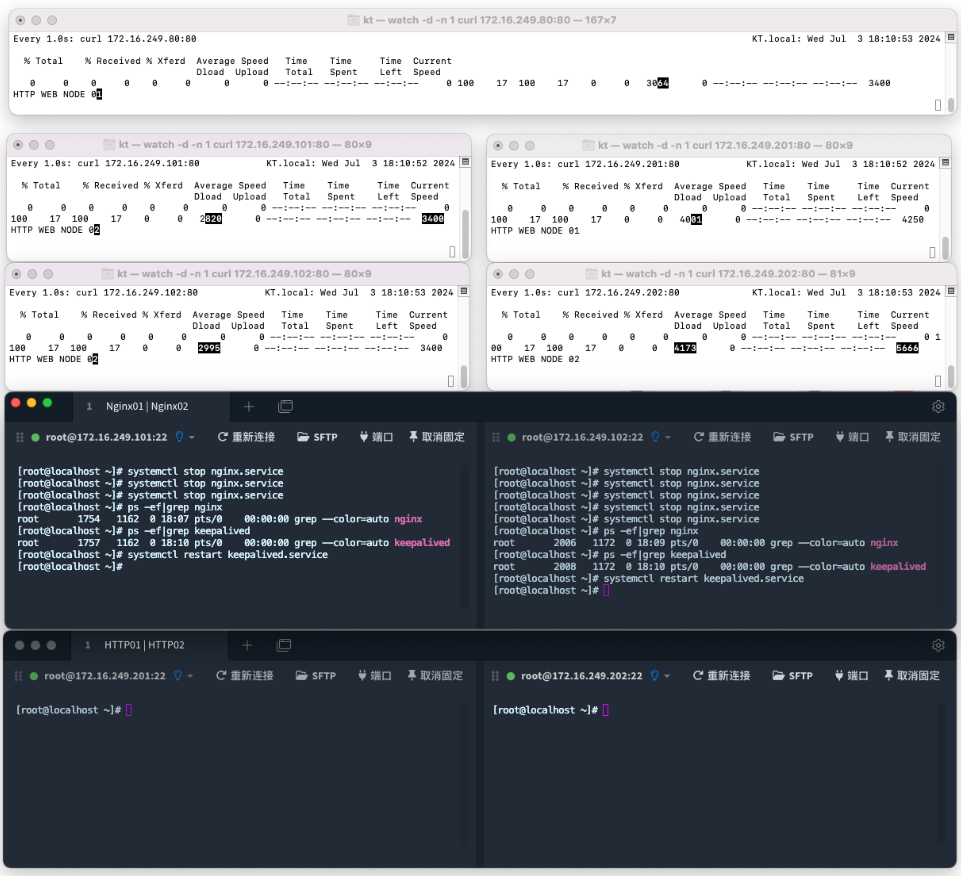Add new tab in HTTP01 | HTTP02 window
961x876 pixels.
(247, 645)
